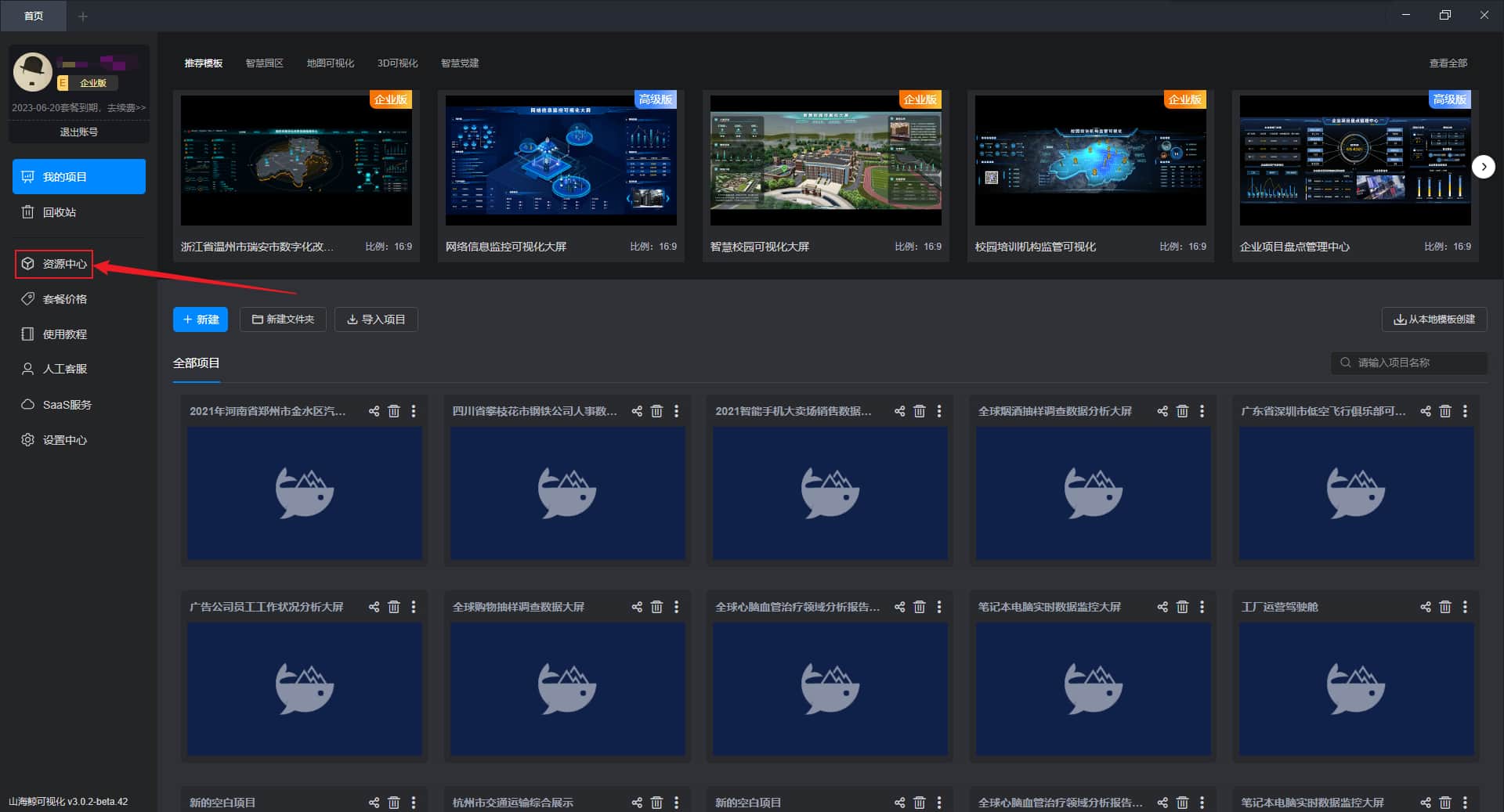Screen dimensions: 1504x812
Task: Open more options for 2021年河南省郑州市 project
Action: [414, 411]
